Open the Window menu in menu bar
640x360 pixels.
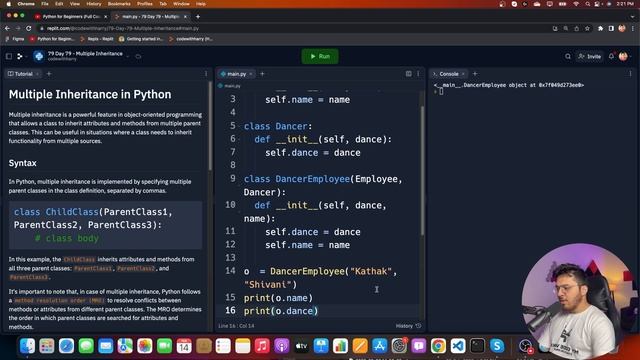pyautogui.click(x=181, y=4)
